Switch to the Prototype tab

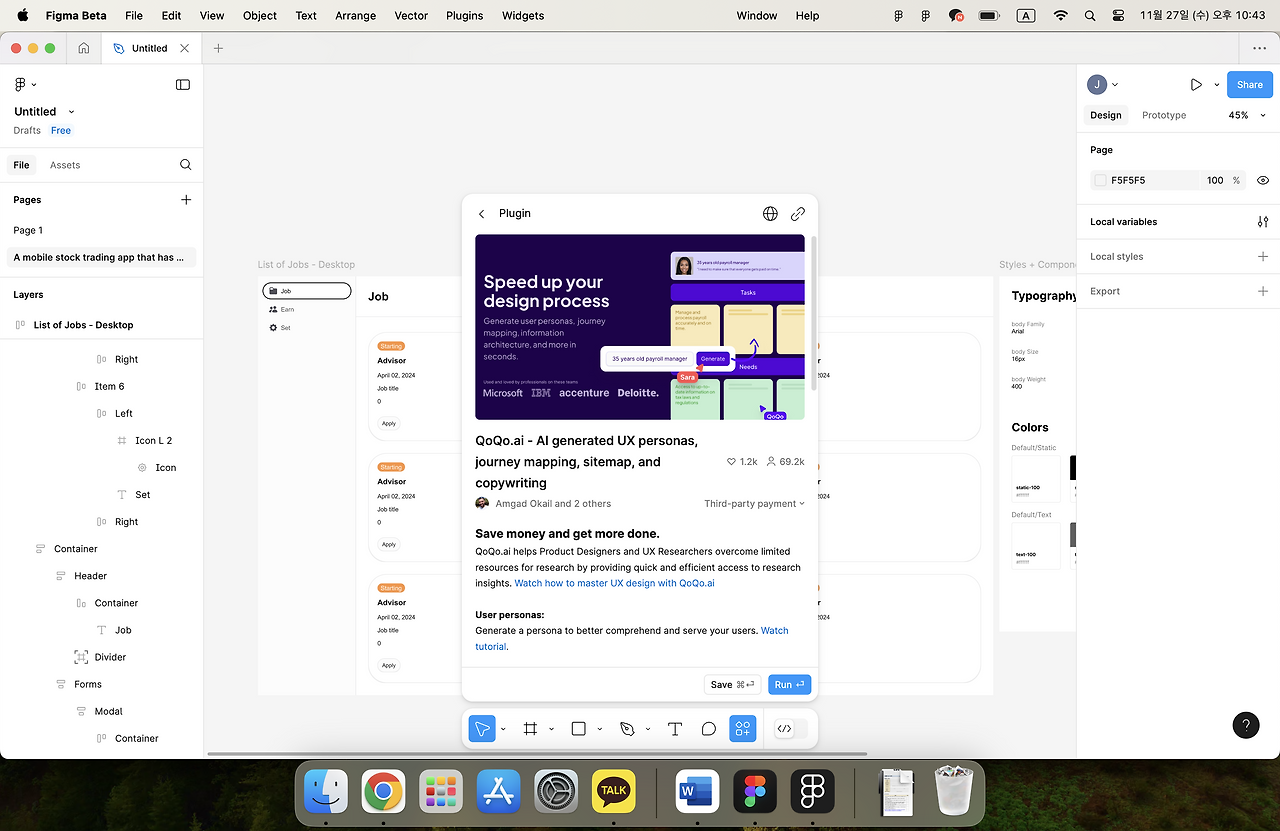(1164, 115)
